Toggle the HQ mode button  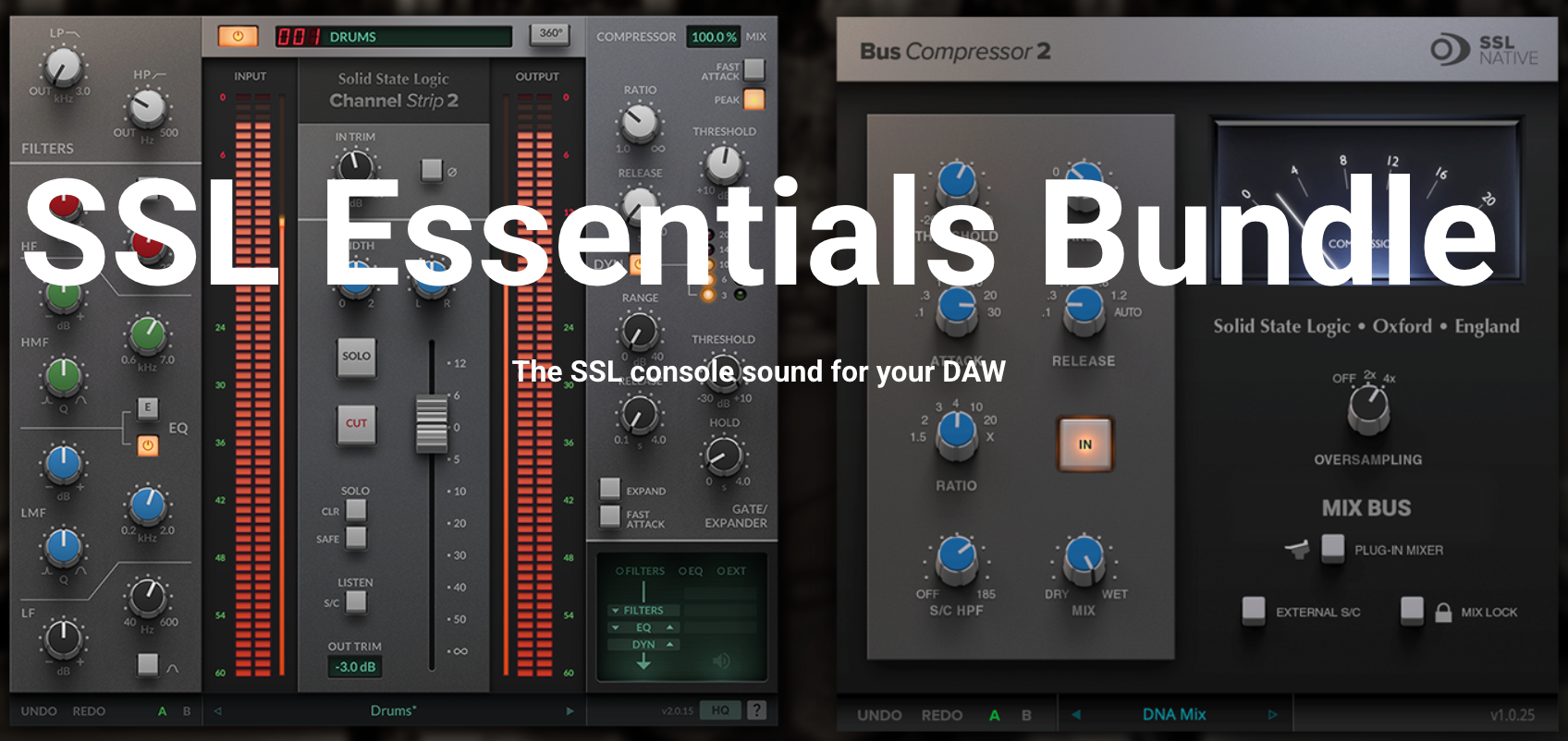pos(720,710)
